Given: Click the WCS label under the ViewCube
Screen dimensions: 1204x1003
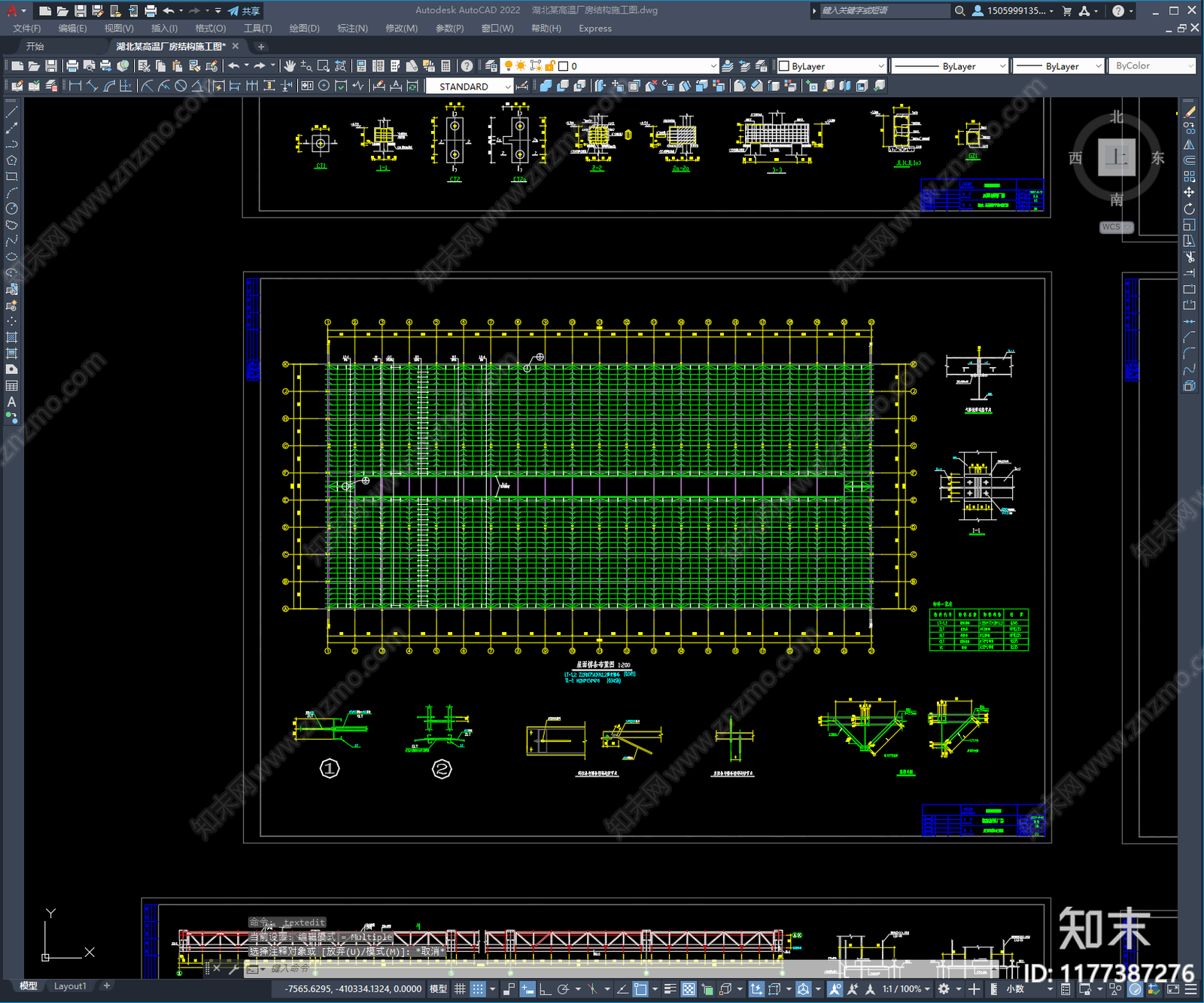Looking at the screenshot, I should click(x=1116, y=226).
